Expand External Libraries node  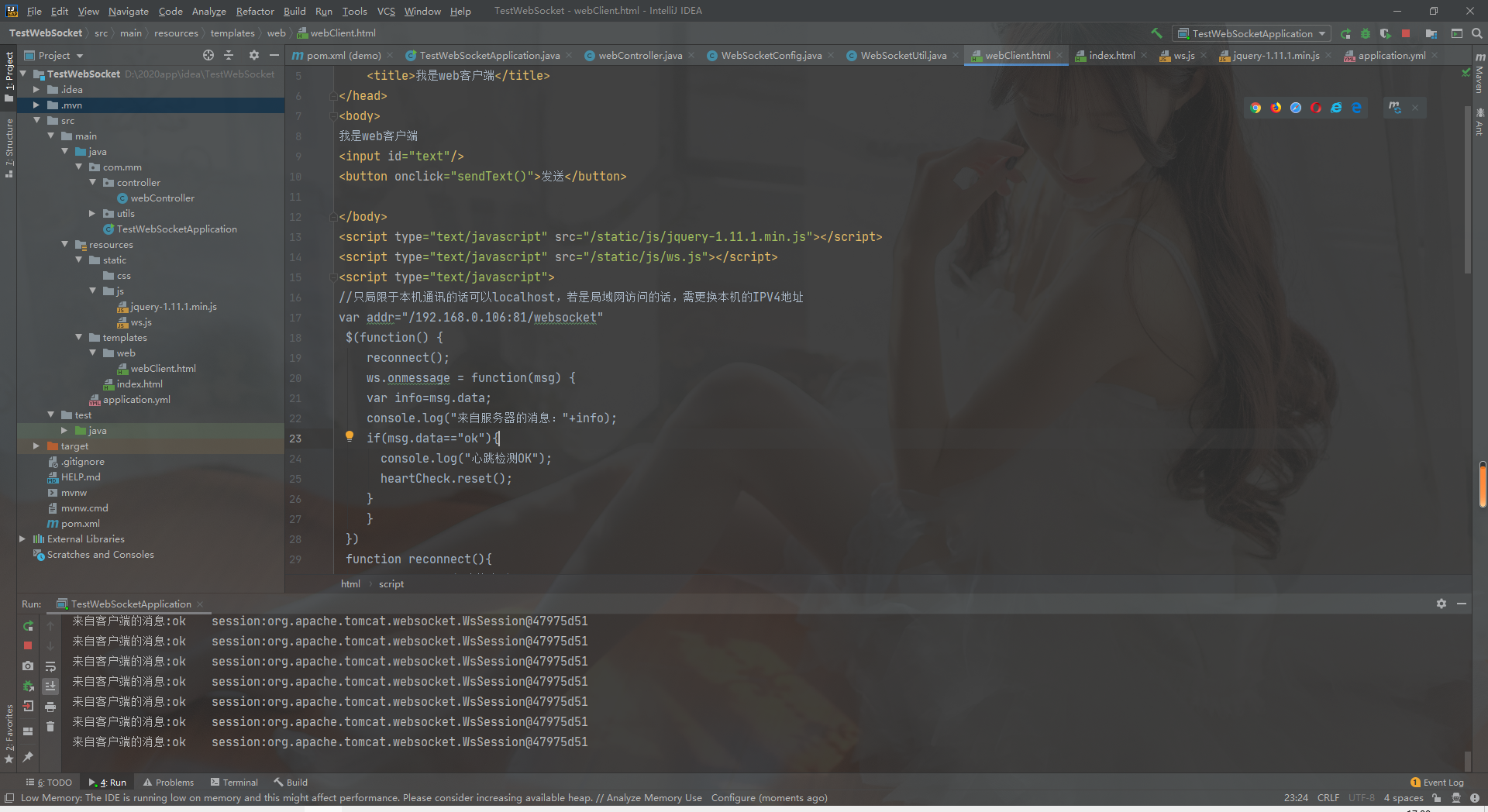point(22,539)
